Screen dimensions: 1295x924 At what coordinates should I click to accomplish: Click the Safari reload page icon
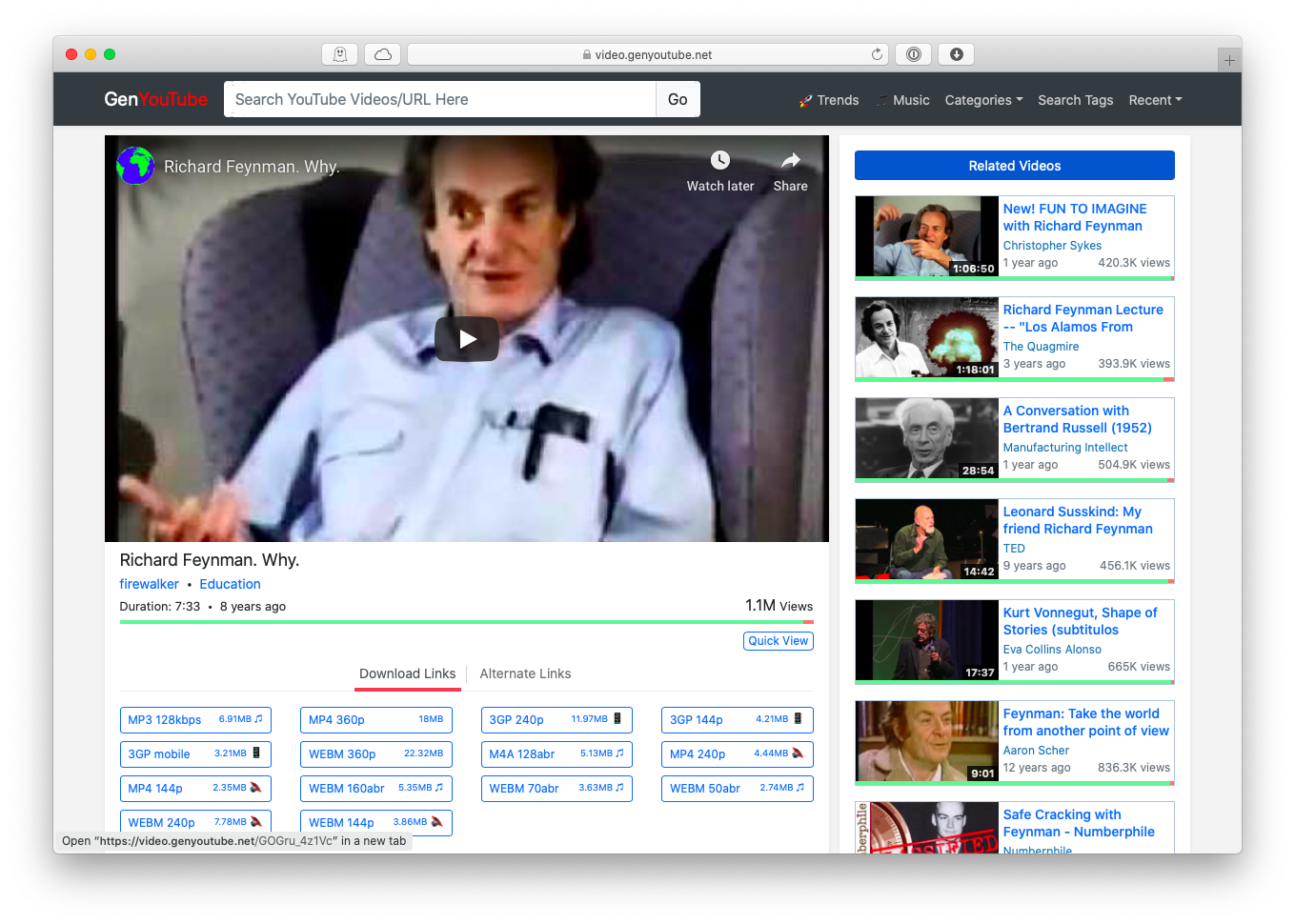(x=877, y=54)
